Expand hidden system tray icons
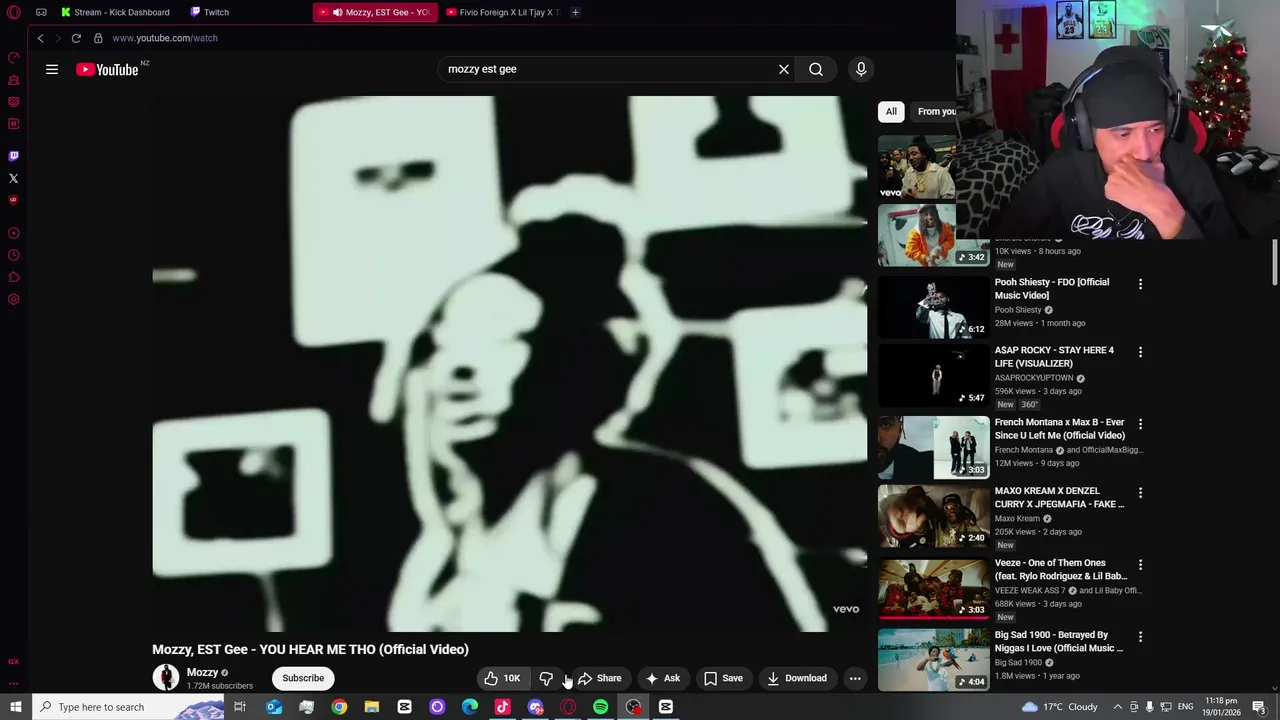The image size is (1280, 720). click(x=1118, y=707)
